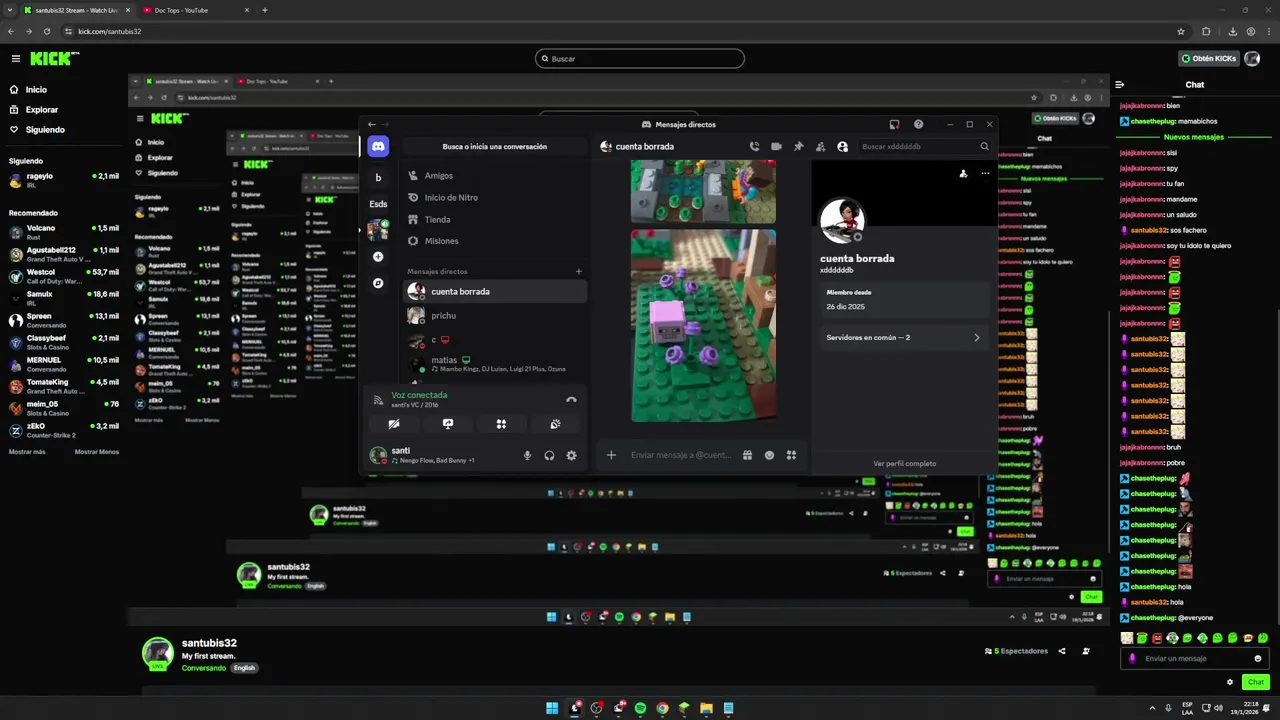Open Spotify from the Windows taskbar
Viewport: 1280px width, 720px height.
tap(640, 708)
